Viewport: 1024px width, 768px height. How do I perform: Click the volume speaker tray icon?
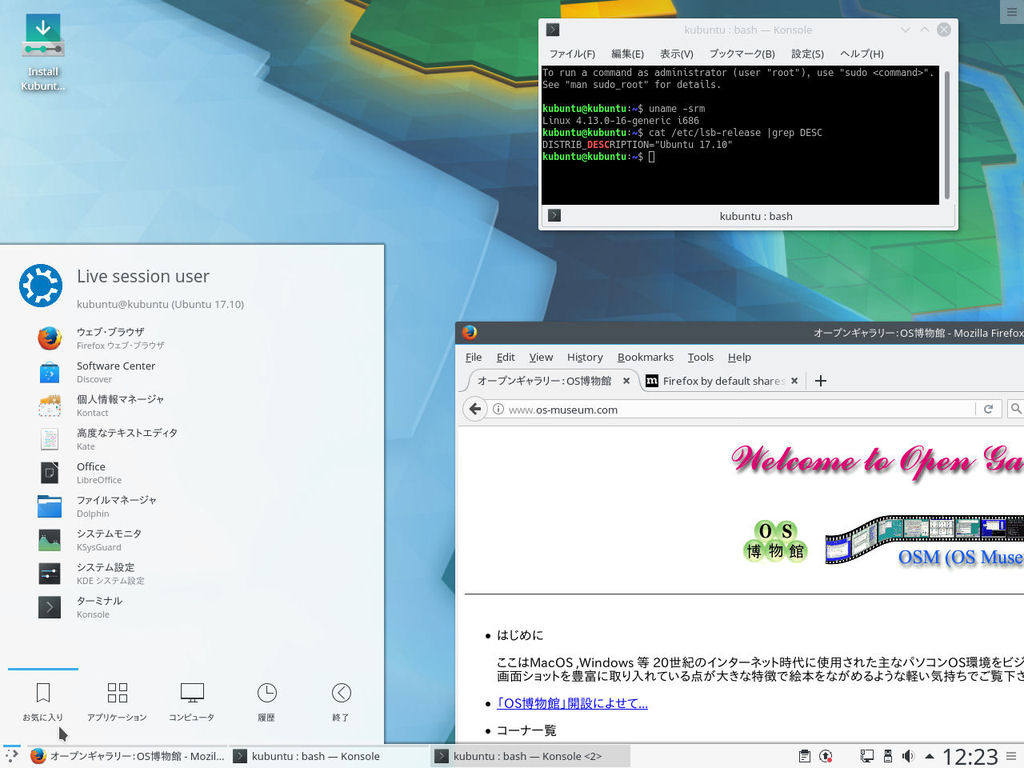pos(908,756)
